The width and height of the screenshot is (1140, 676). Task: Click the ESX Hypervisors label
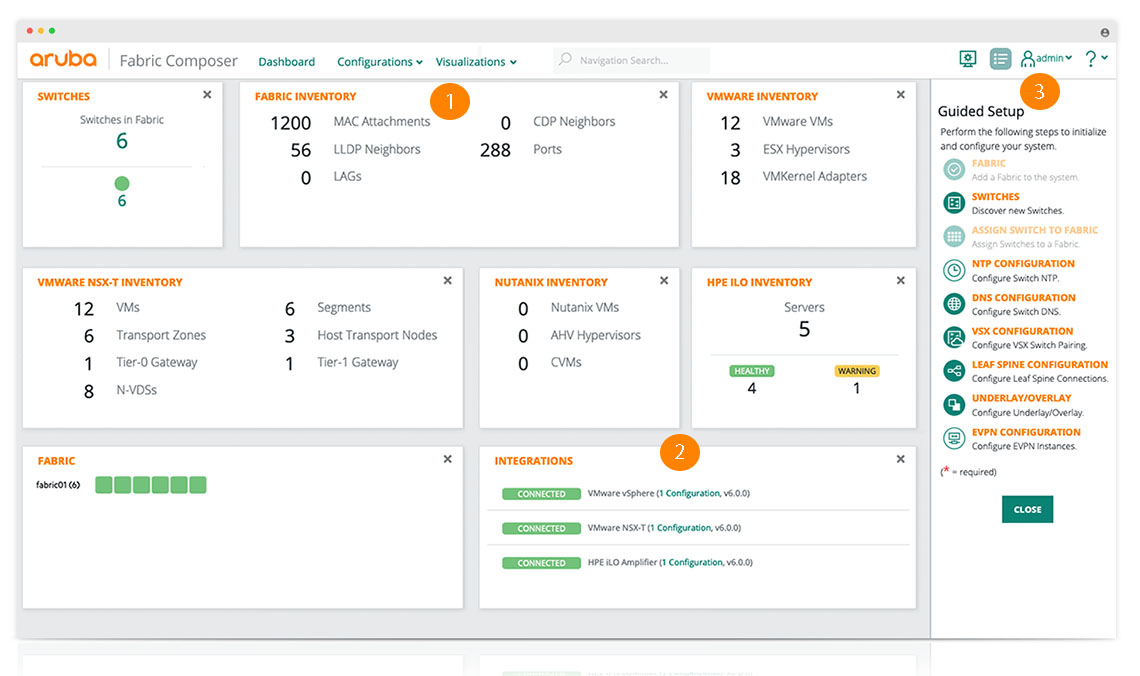(806, 149)
